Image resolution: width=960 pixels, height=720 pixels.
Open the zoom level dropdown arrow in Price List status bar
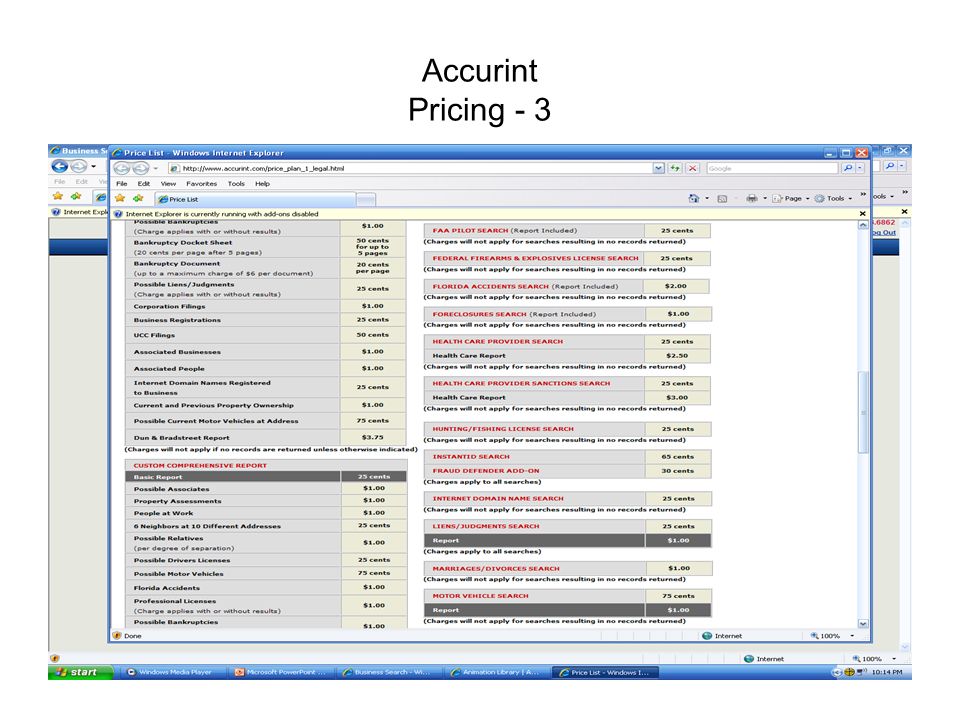click(x=852, y=636)
